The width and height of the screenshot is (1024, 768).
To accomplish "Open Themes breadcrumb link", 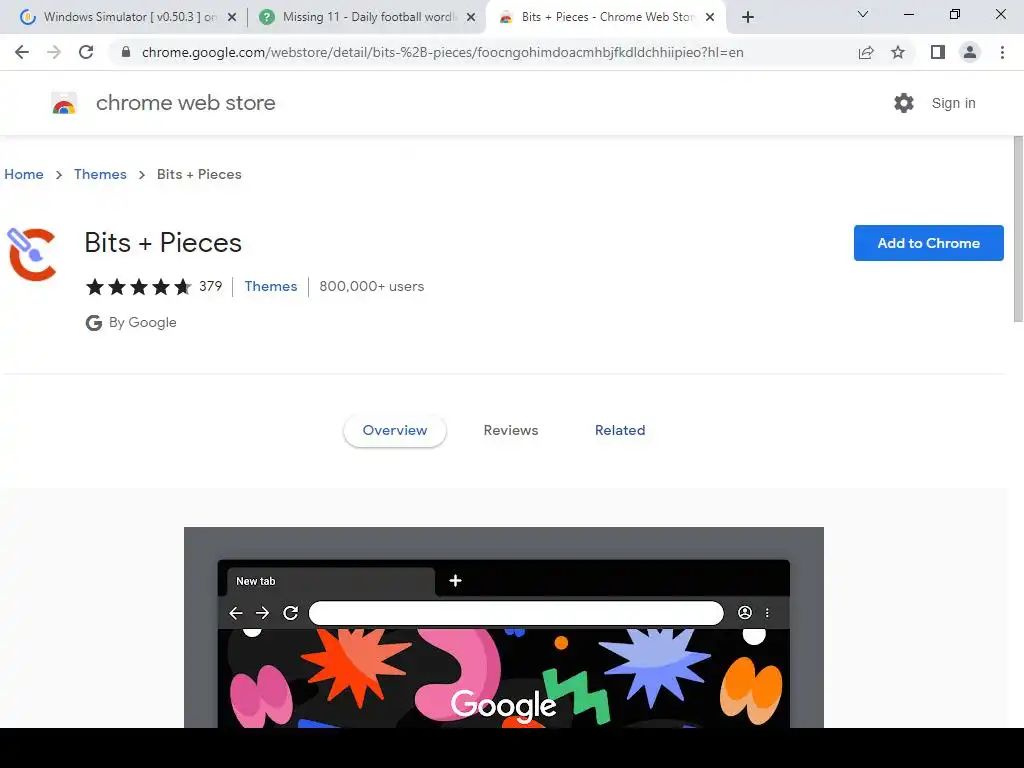I will (x=100, y=174).
